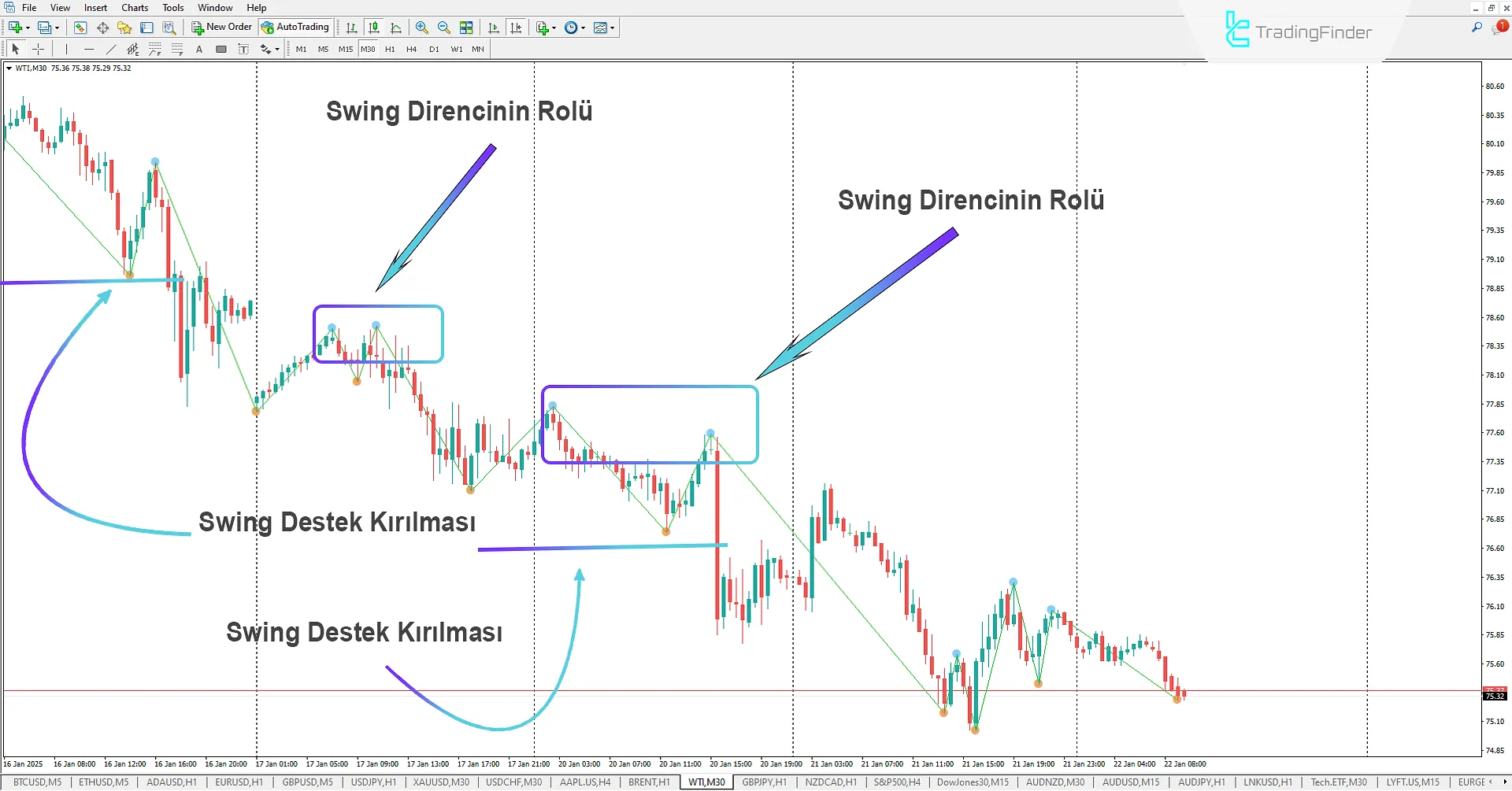The height and width of the screenshot is (791, 1512).
Task: Activate the Draw Vertical Line tool
Action: coord(66,49)
